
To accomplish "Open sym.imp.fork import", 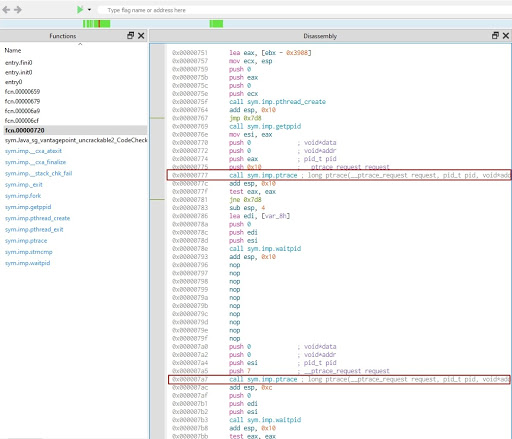I will [23, 196].
